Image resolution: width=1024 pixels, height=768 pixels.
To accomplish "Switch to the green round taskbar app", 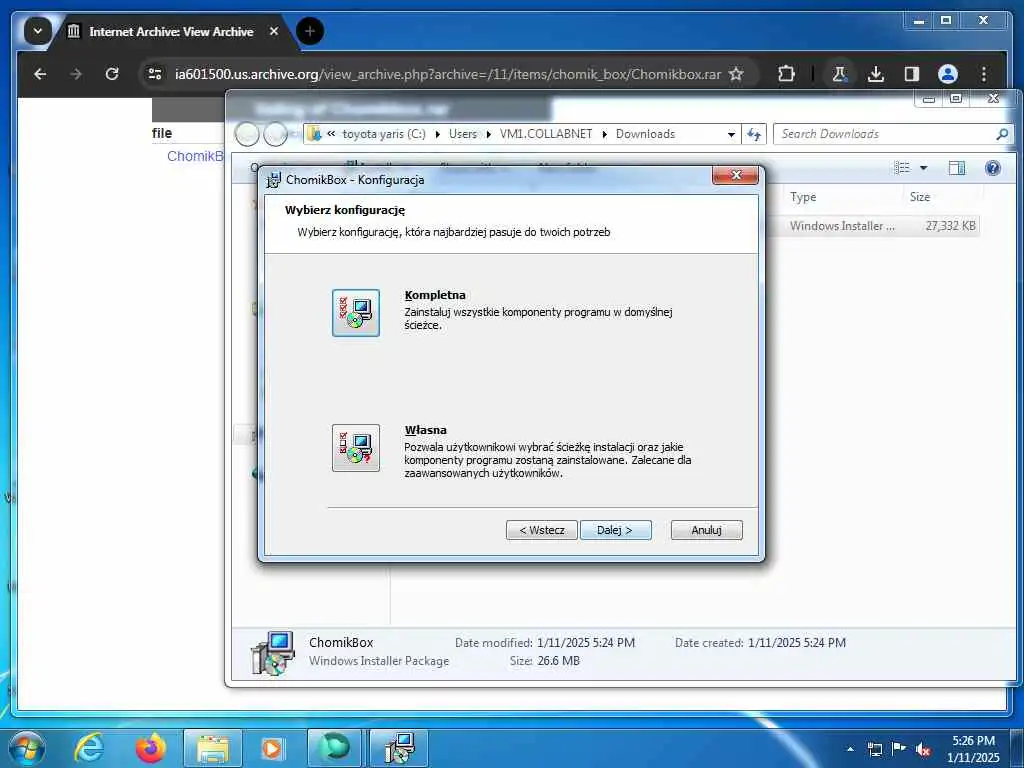I will [334, 748].
